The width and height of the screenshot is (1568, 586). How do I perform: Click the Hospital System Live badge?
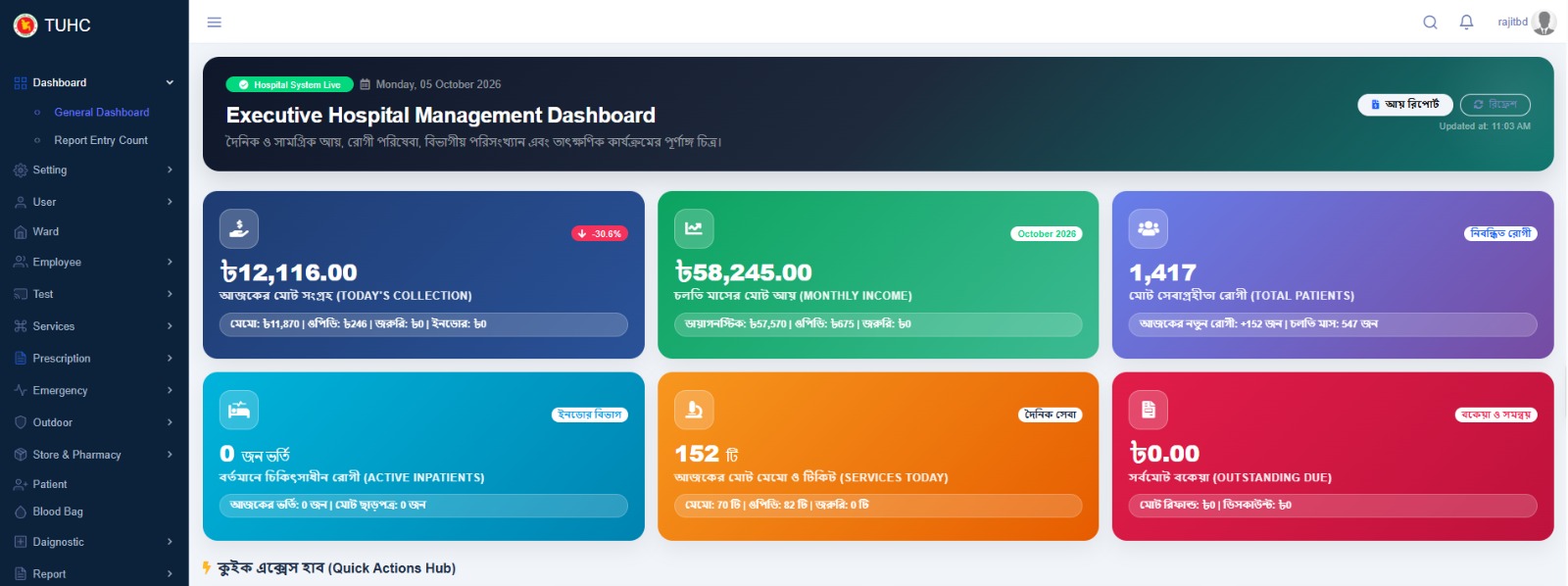[x=290, y=84]
